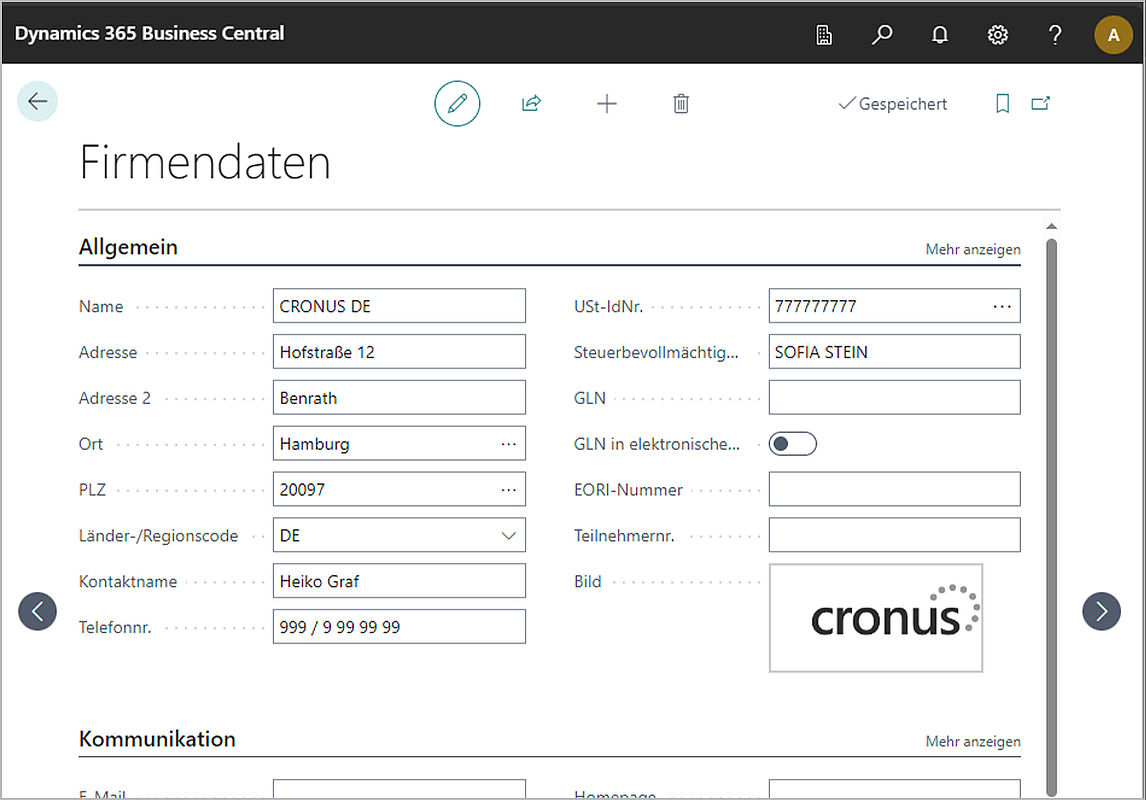Screen dimensions: 1146x800
Task: Click the scrollbar up arrow
Action: coord(1051,226)
